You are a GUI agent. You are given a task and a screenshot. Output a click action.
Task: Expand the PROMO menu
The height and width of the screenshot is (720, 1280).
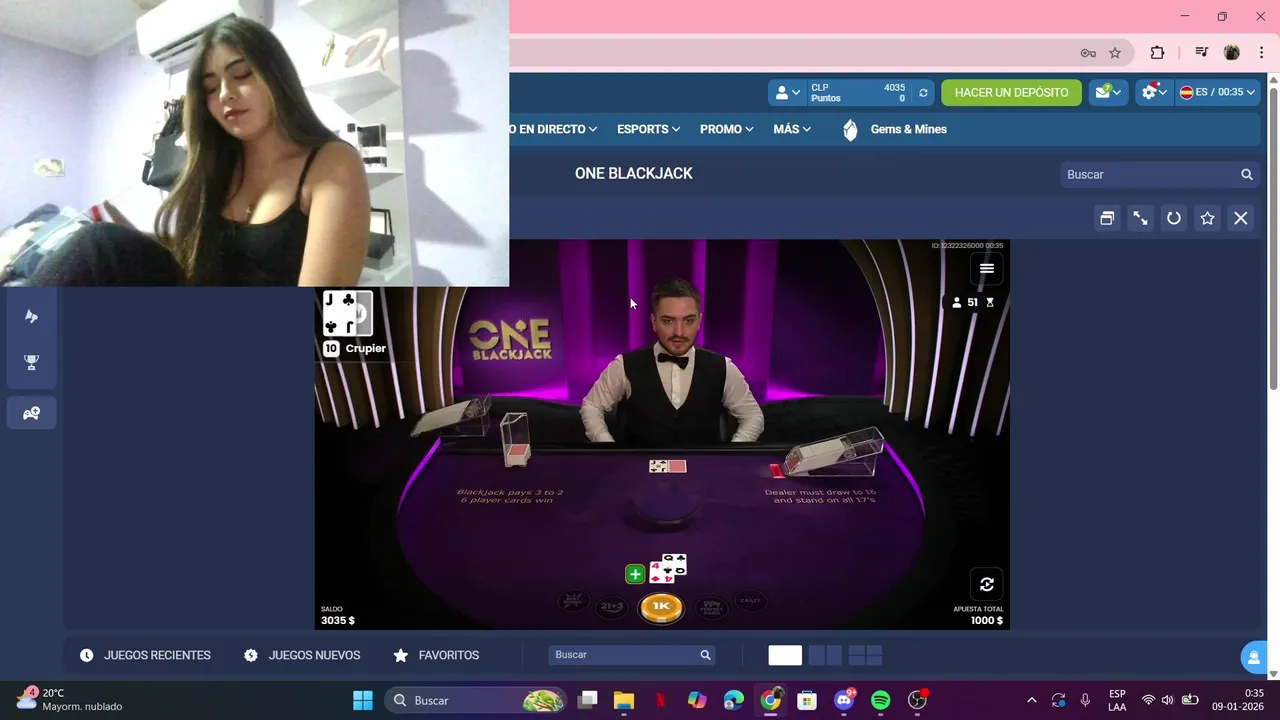pos(726,129)
